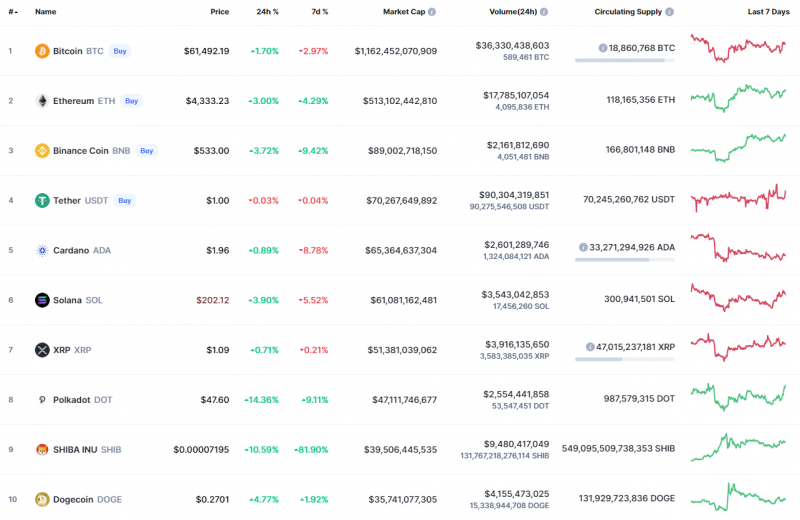Screen dimensions: 800x520
Task: Sort by the 7d % column header
Action: click(x=320, y=12)
